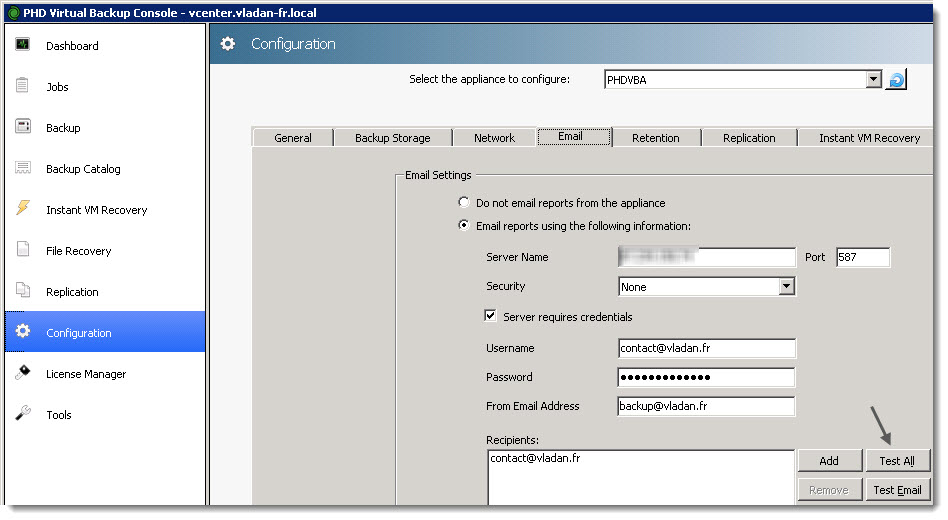Screen dimensions: 948x520
Task: Click the 'From Email Address' label
Action: [533, 406]
